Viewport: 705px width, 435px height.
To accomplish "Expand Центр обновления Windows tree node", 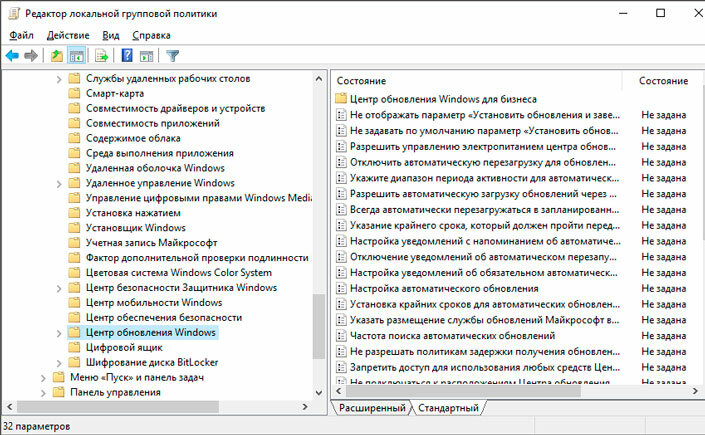I will (58, 333).
